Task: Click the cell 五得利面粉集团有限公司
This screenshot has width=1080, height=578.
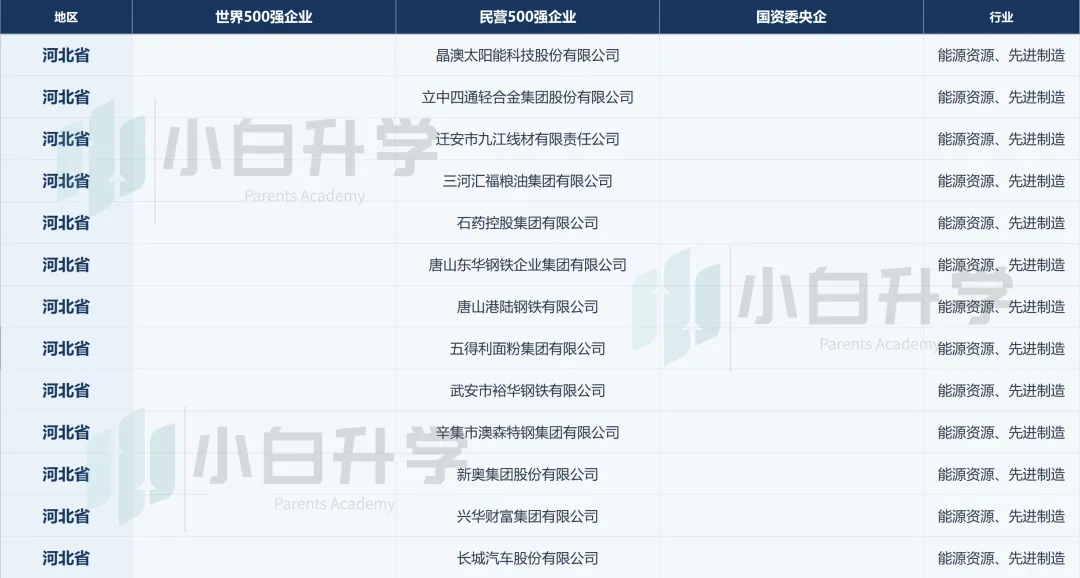Action: point(528,349)
